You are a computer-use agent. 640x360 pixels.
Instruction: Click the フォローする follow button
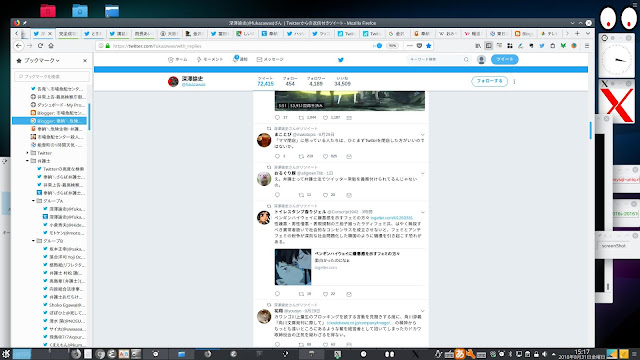pos(489,81)
